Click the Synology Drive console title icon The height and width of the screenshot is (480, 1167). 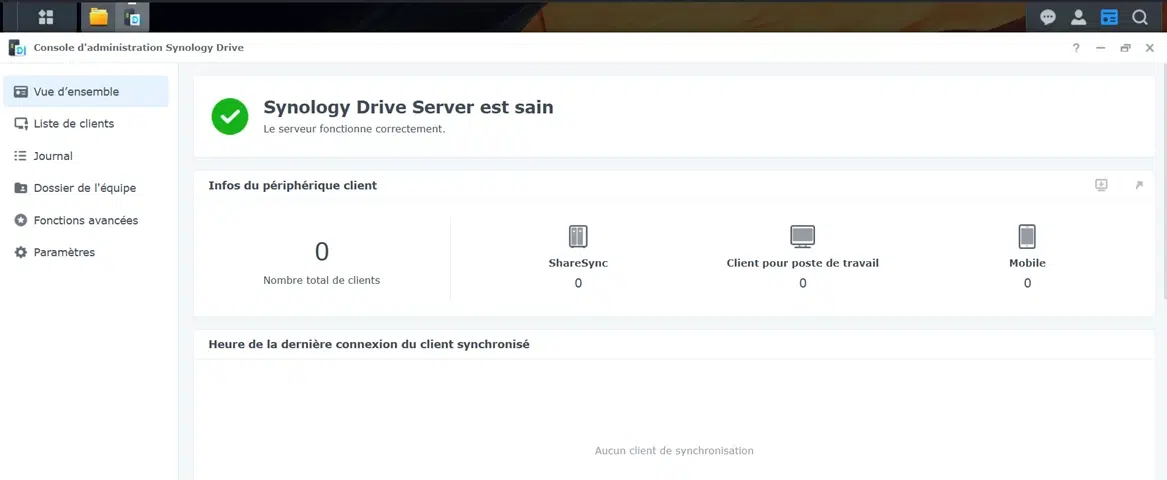pos(17,48)
